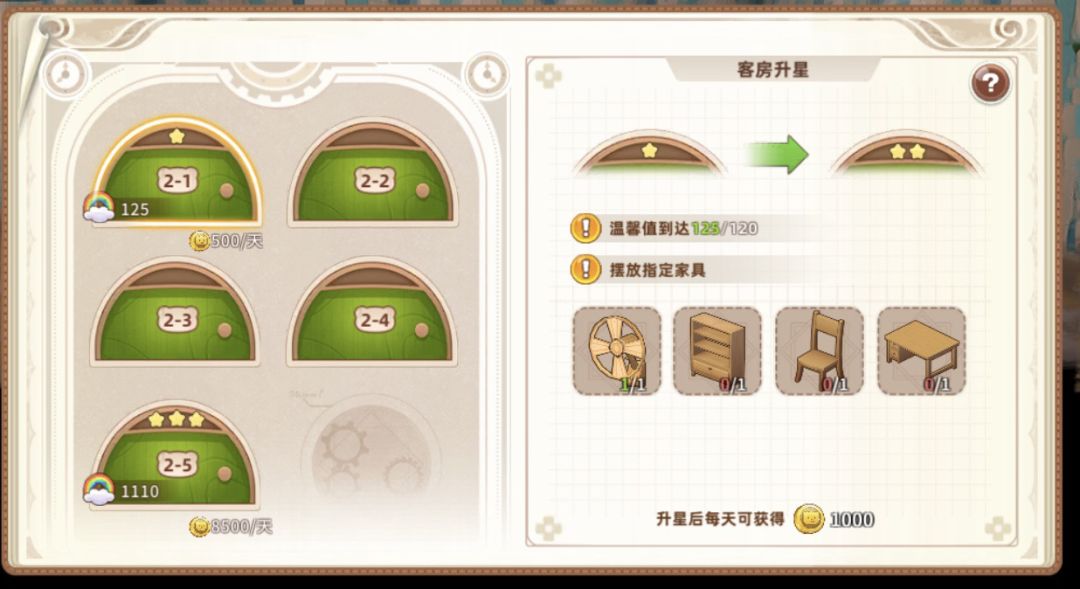
Task: Click the rainbow cloud icon on room 2-1
Action: [x=98, y=207]
